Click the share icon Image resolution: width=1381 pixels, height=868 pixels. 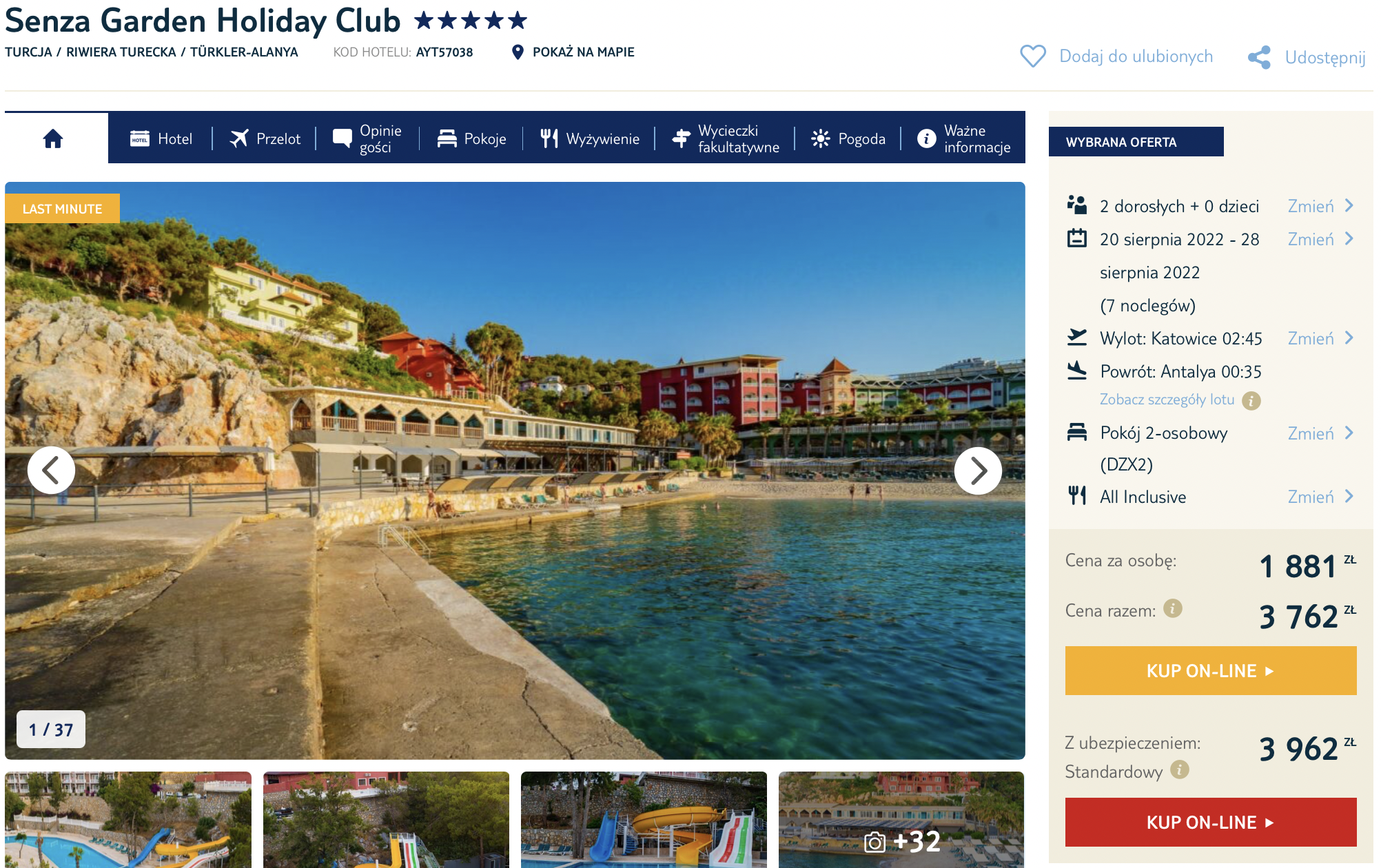pyautogui.click(x=1259, y=57)
